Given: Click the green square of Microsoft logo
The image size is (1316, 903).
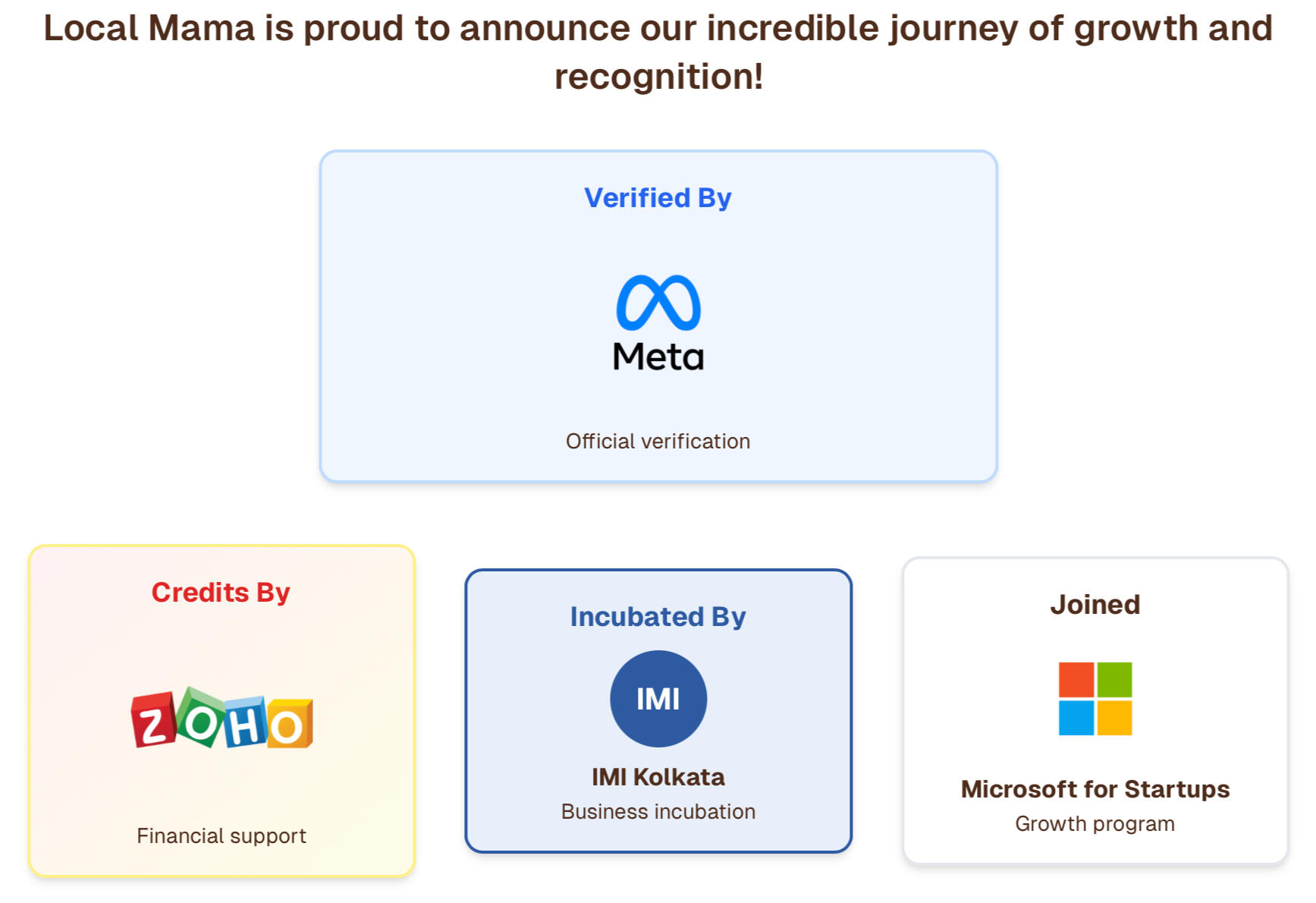Looking at the screenshot, I should tap(1114, 679).
